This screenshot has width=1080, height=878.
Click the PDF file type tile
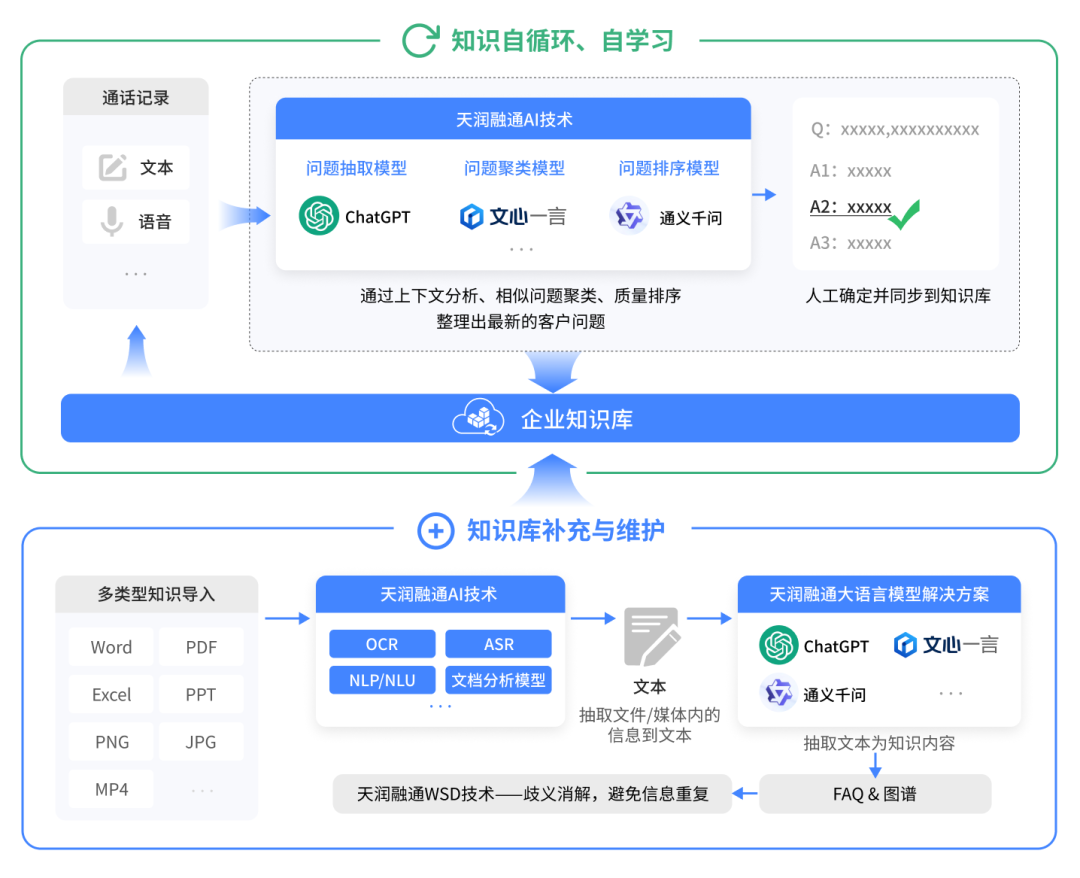[201, 647]
